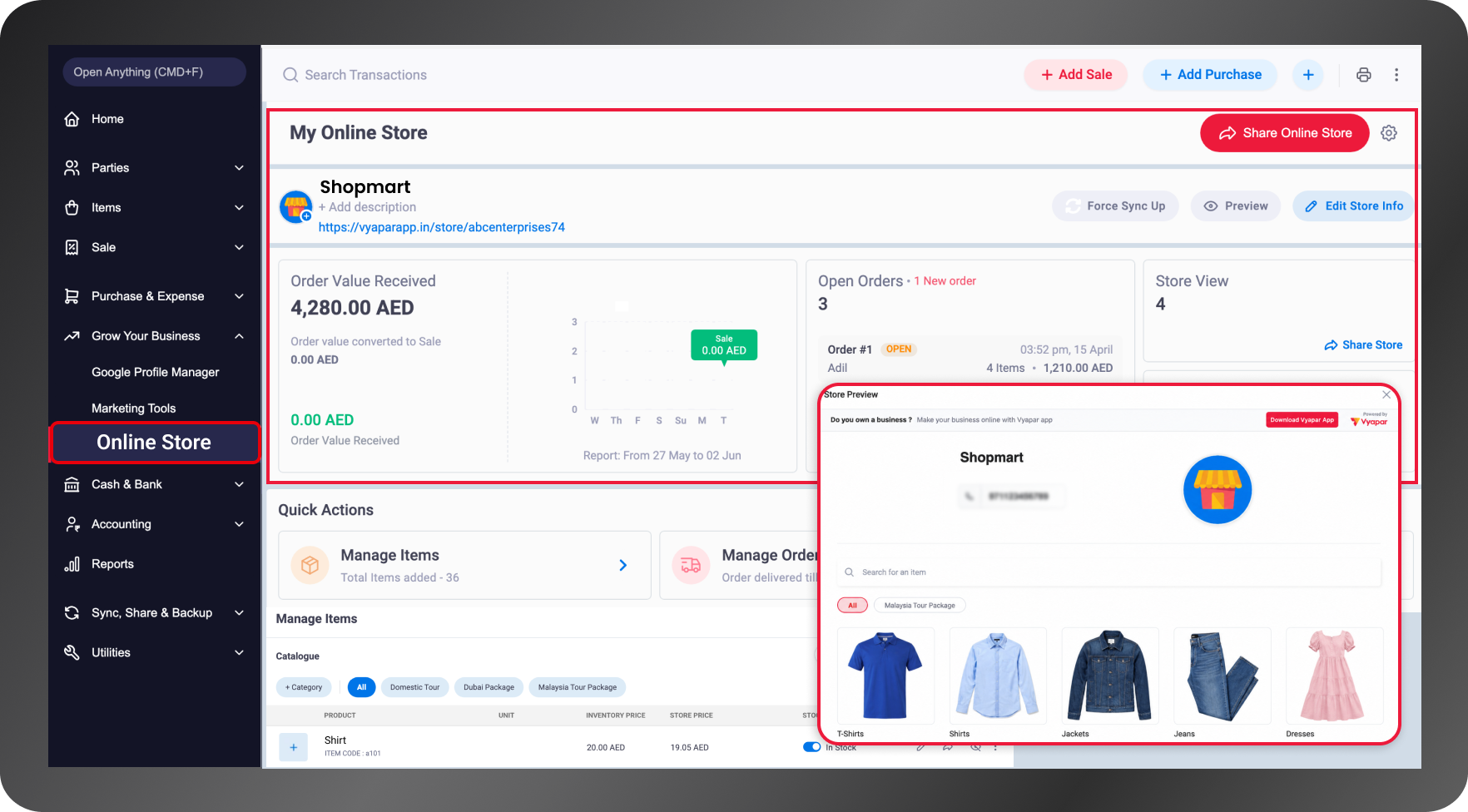Open the Home sidebar item

(x=107, y=119)
